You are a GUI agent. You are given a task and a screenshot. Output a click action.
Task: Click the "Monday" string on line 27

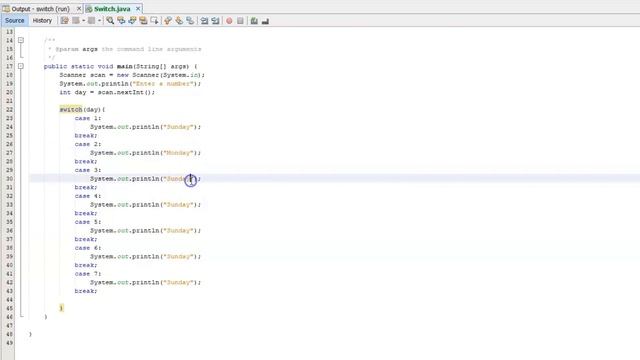tap(178, 153)
